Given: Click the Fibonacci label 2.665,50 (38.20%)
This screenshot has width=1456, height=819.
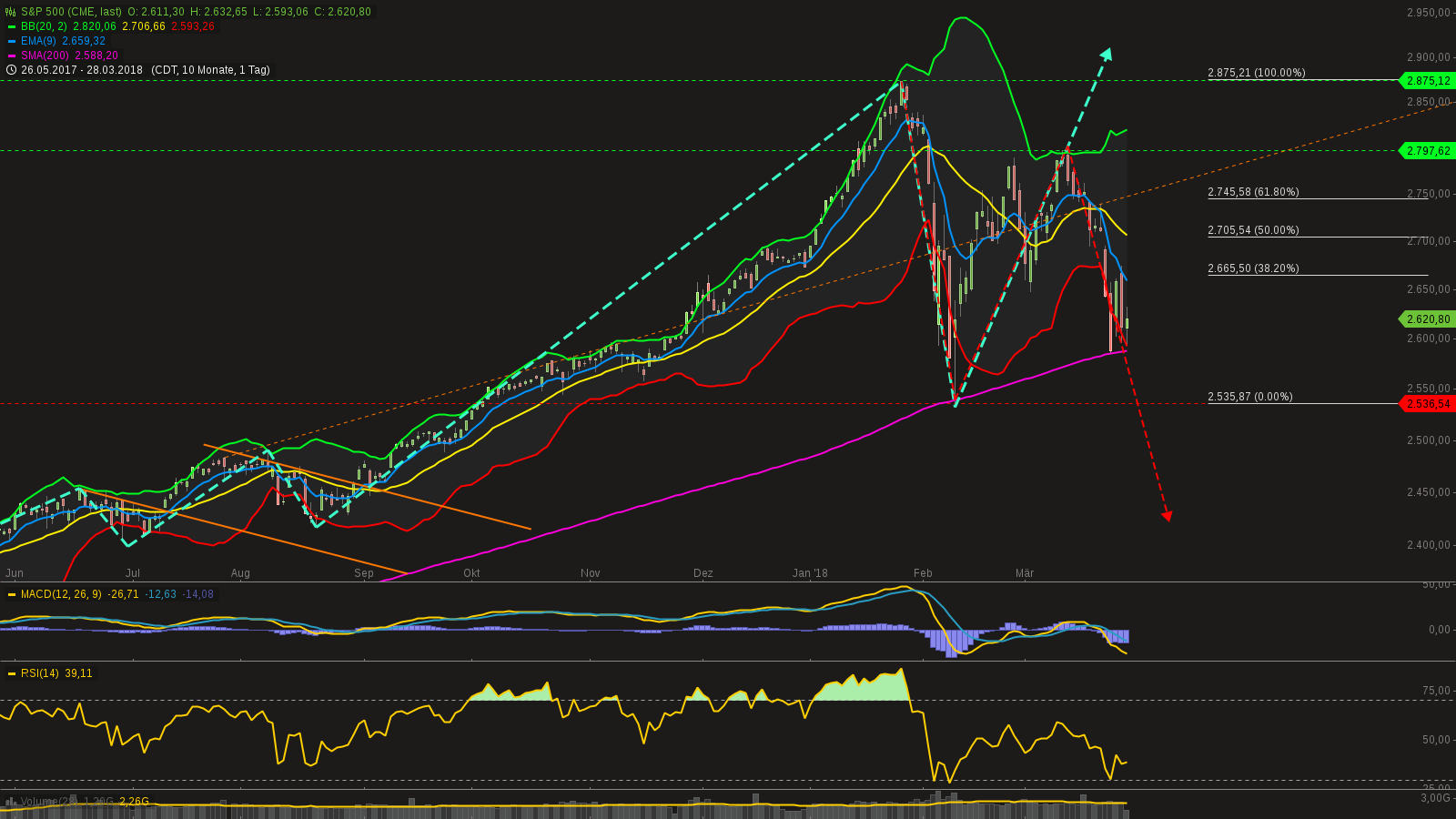Looking at the screenshot, I should pos(1253,268).
